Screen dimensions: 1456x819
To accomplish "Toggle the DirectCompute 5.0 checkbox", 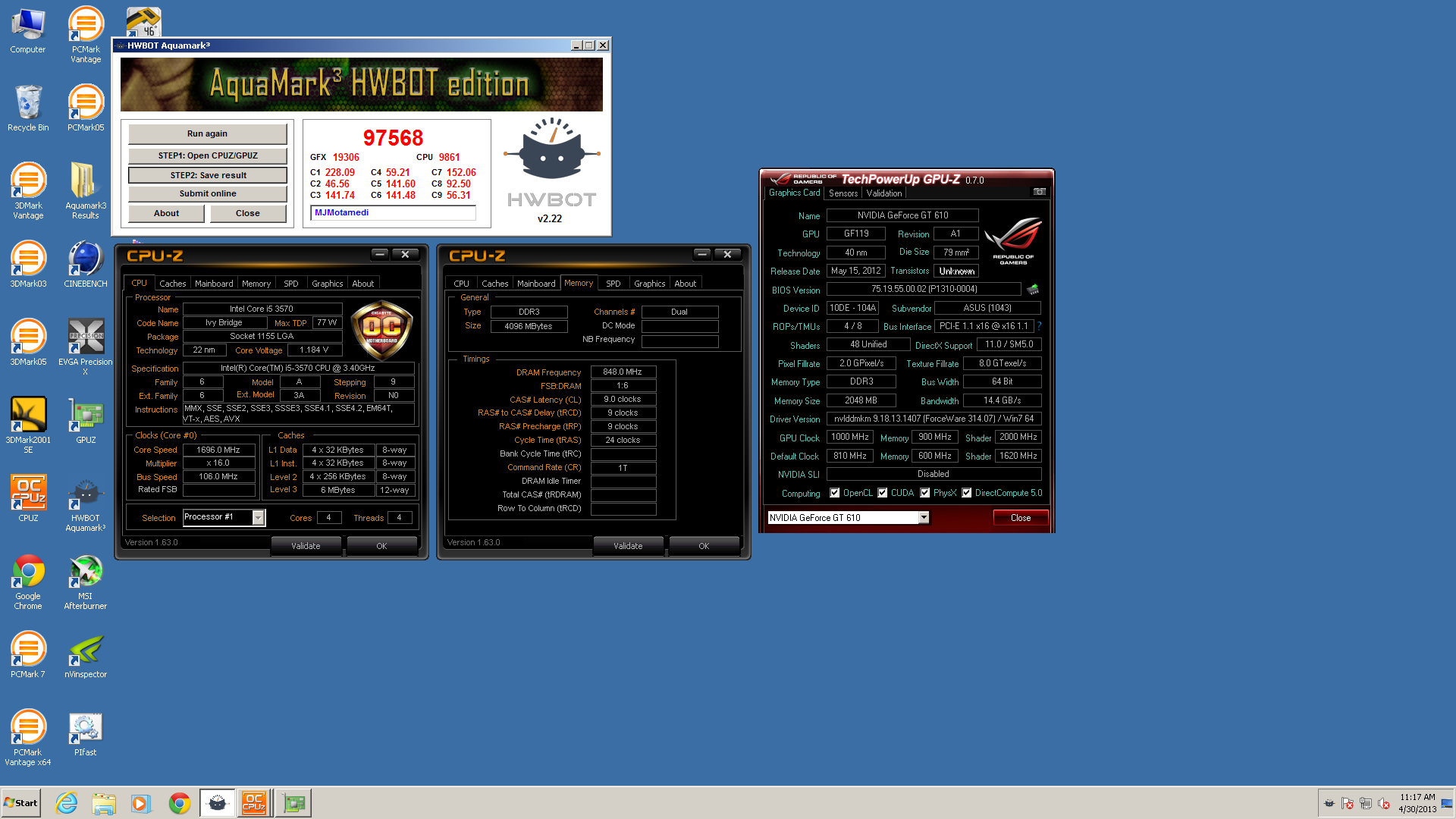I will (967, 493).
